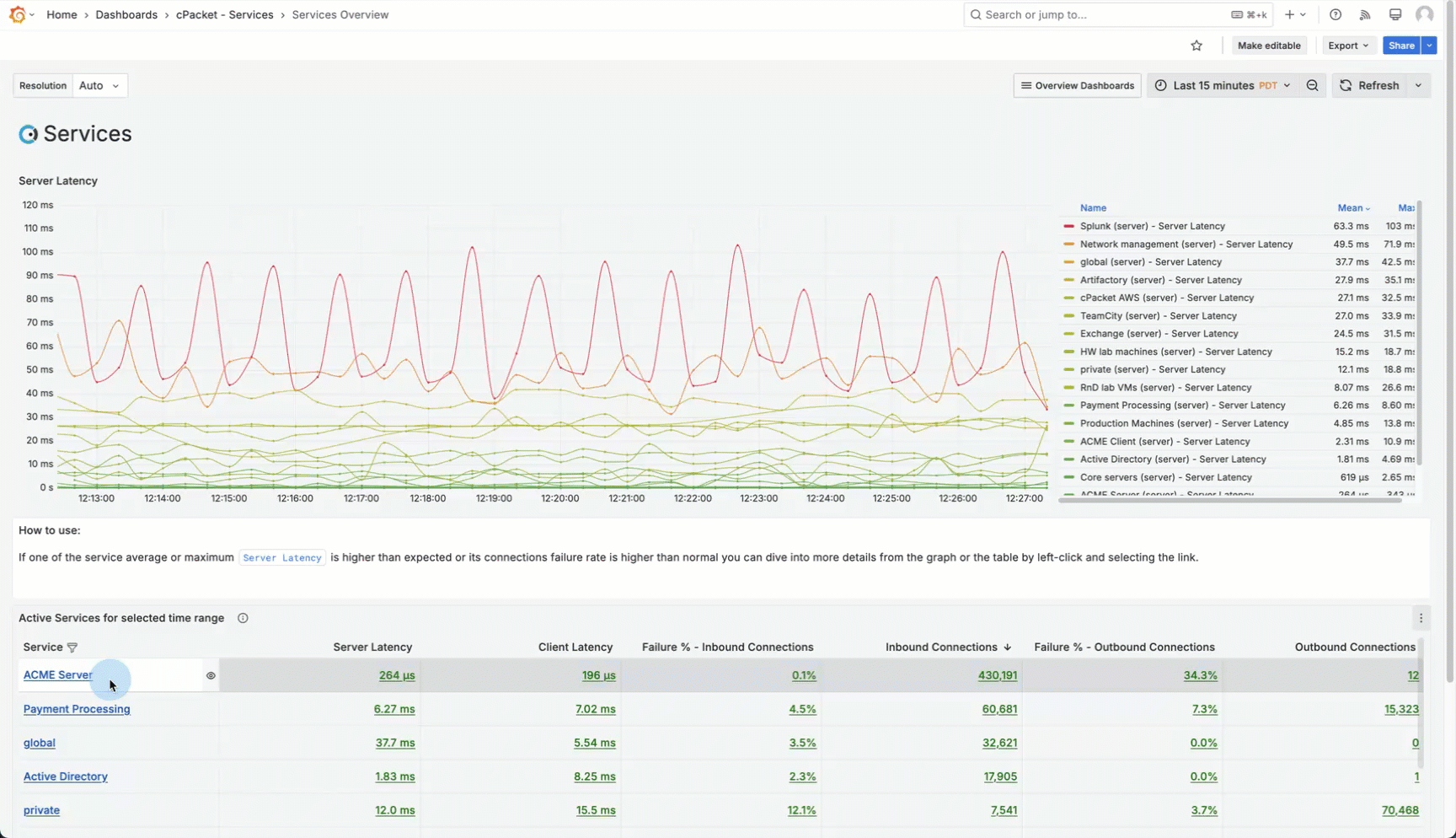1456x838 pixels.
Task: Open the Grafana logo menu
Action: [18, 14]
